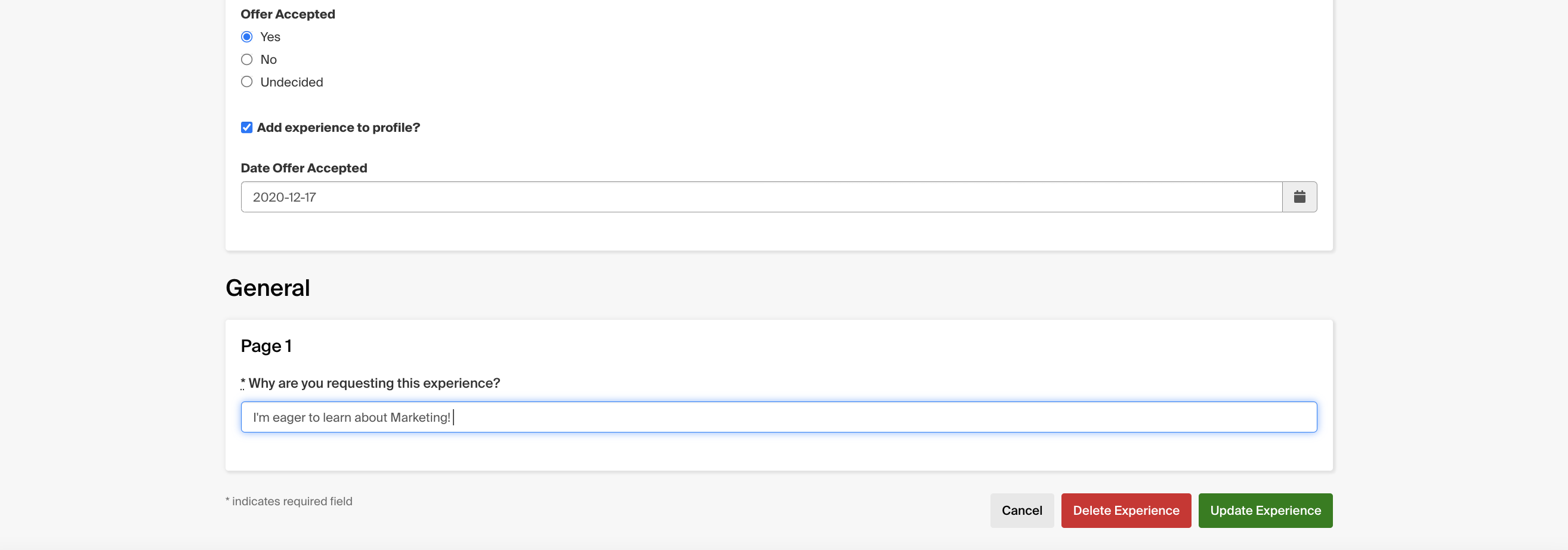The height and width of the screenshot is (550, 1568).
Task: Choose the No radio option
Action: click(x=246, y=60)
